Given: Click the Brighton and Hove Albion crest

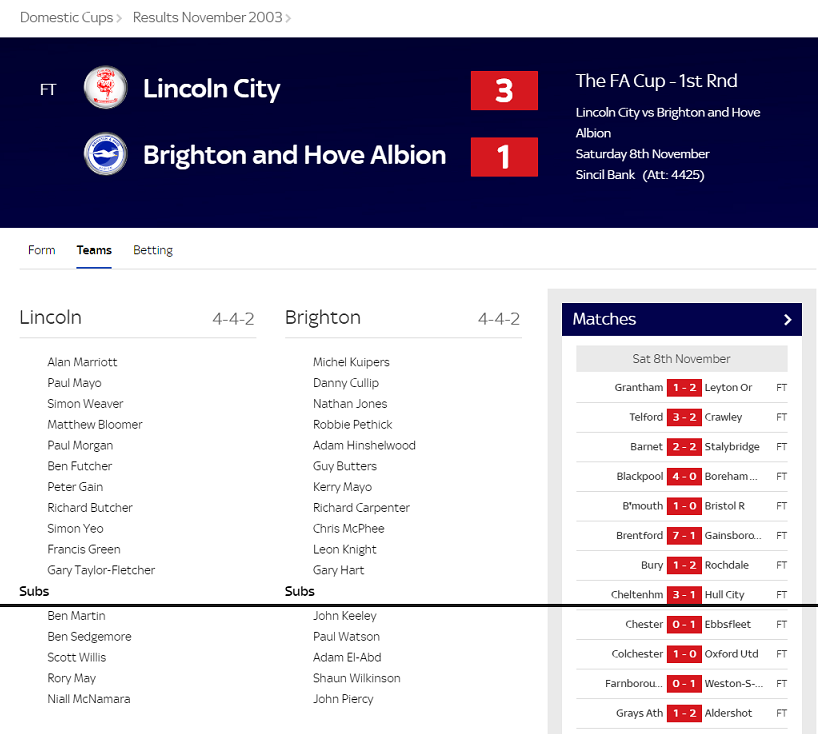Looking at the screenshot, I should 106,154.
